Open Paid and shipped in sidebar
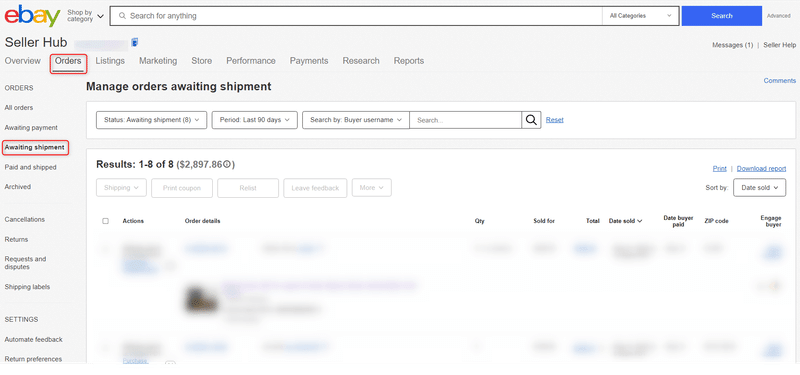 tap(31, 167)
